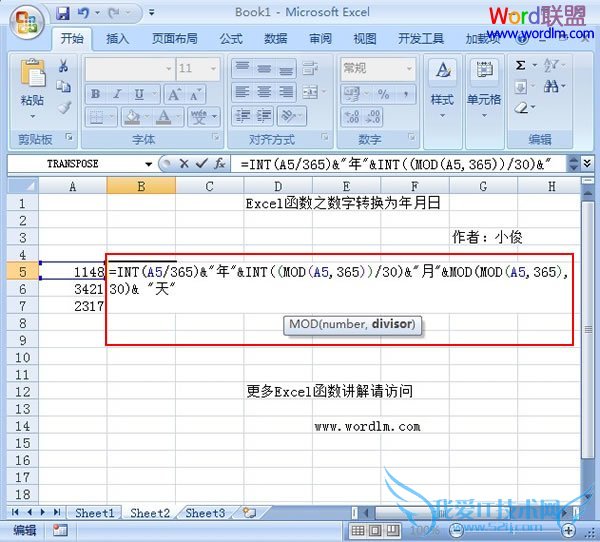Open the font name dropdown
Image resolution: width=600 pixels, height=542 pixels.
(168, 69)
